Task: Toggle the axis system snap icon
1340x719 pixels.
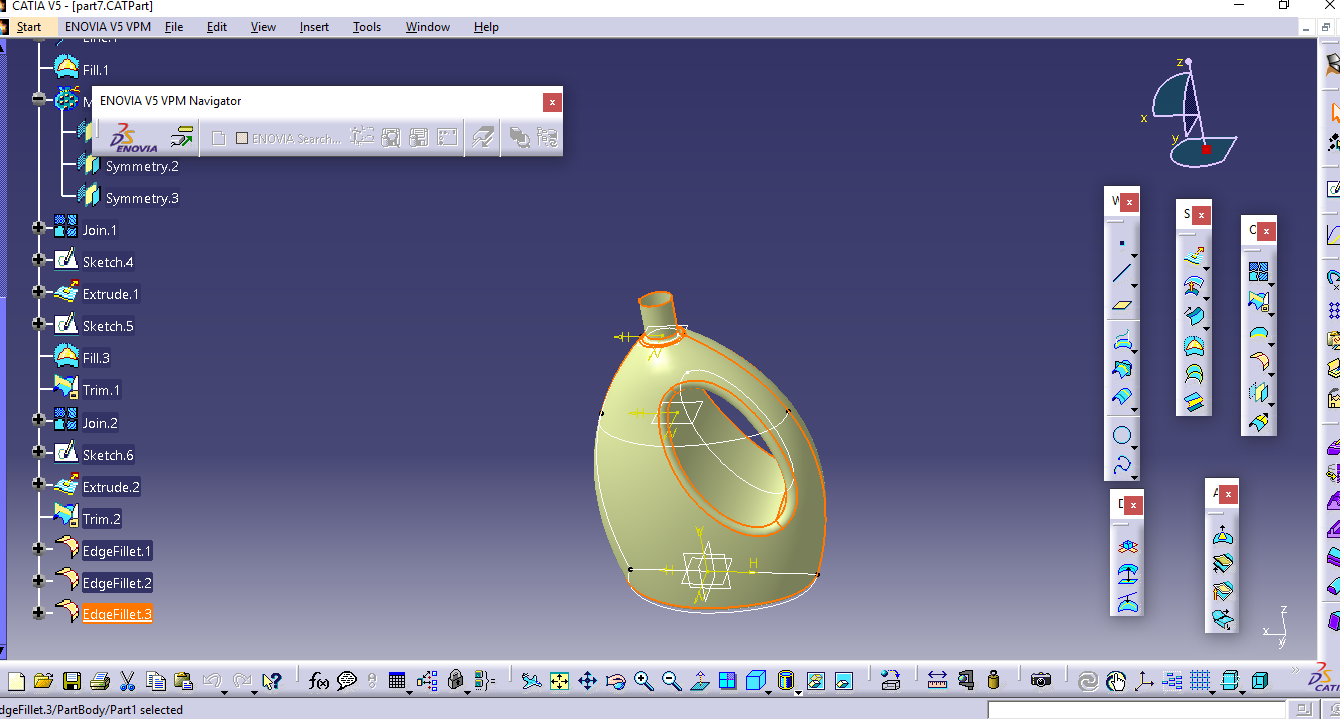Action: click(x=1144, y=681)
